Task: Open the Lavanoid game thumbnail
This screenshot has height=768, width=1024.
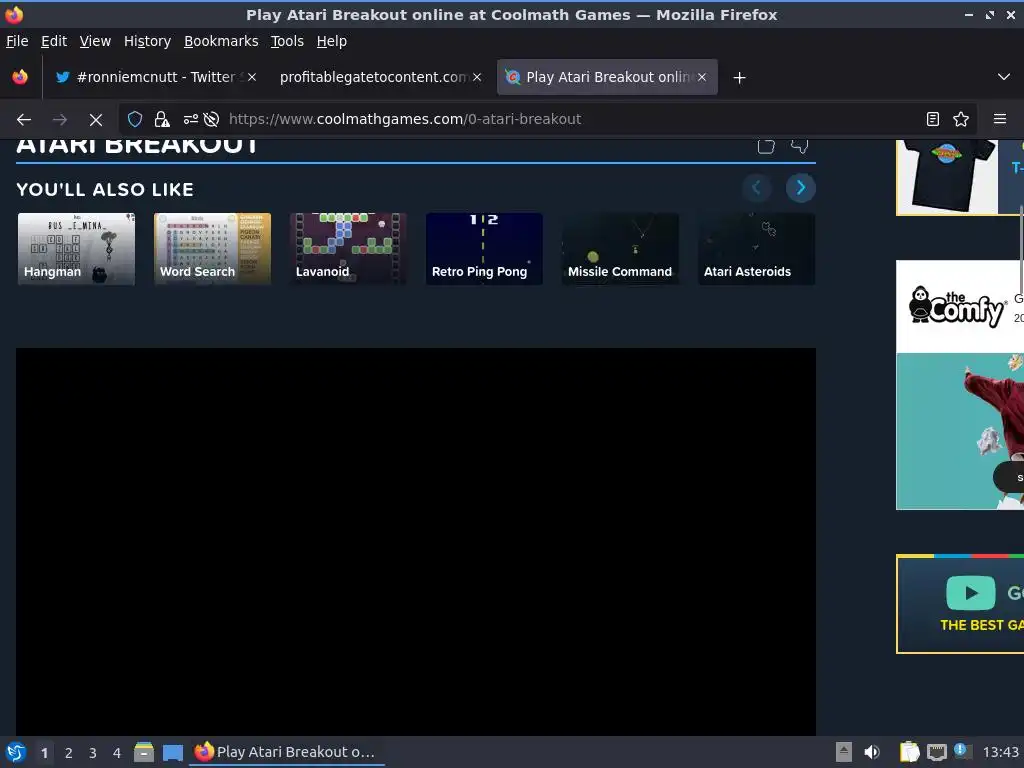Action: [348, 249]
